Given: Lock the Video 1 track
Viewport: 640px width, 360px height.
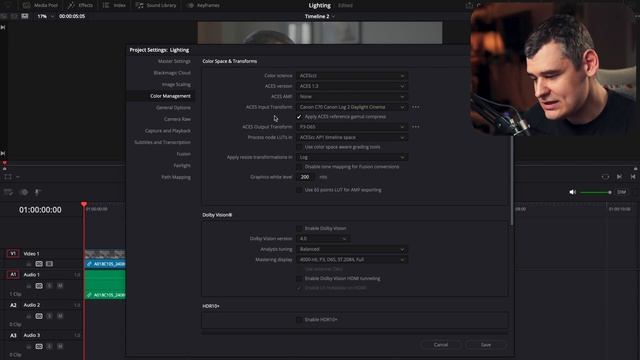Looking at the screenshot, I should [29, 264].
